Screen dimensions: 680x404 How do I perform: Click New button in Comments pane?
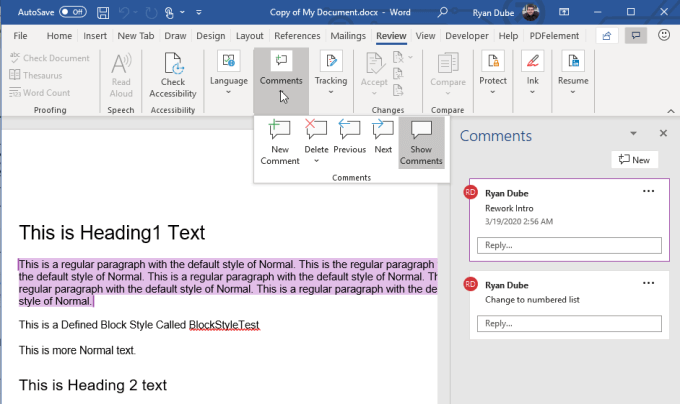pos(635,160)
